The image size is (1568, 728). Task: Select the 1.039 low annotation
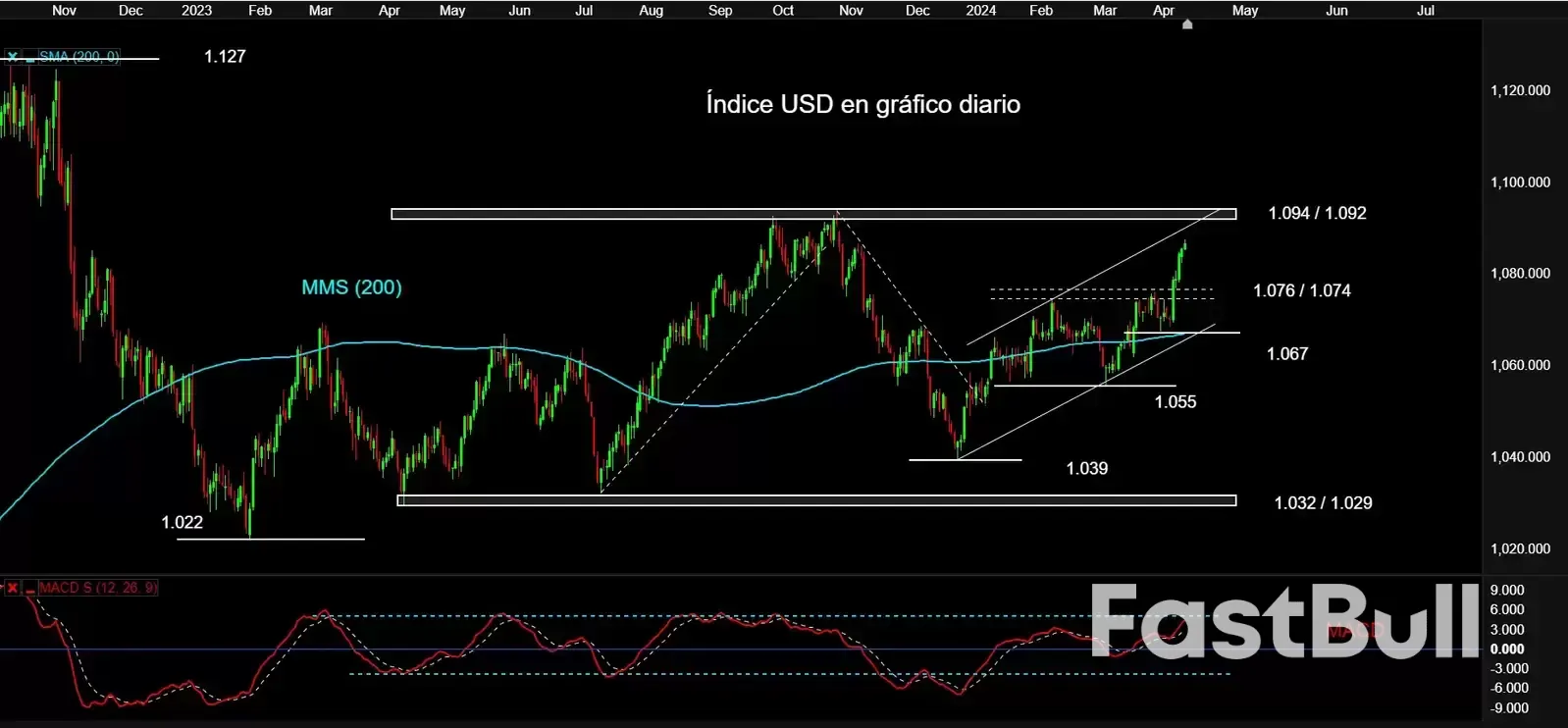(1086, 469)
